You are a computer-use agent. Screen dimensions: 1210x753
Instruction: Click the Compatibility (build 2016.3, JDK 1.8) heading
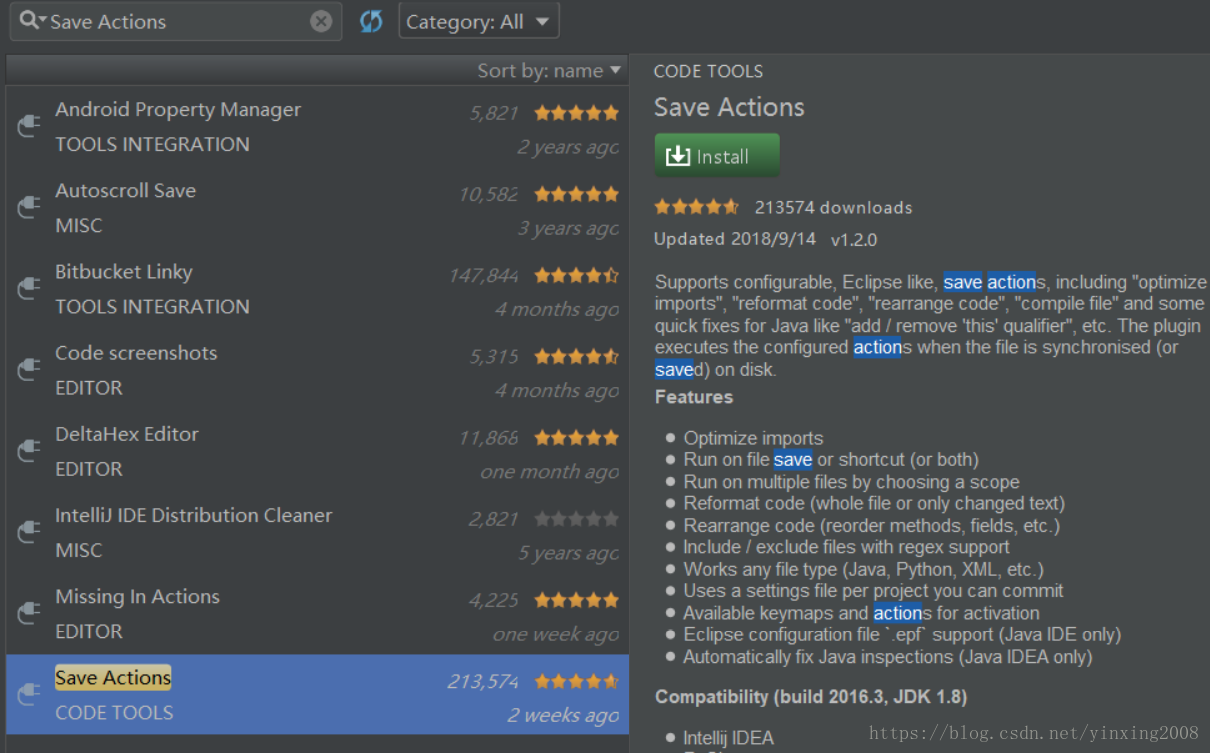pyautogui.click(x=811, y=696)
